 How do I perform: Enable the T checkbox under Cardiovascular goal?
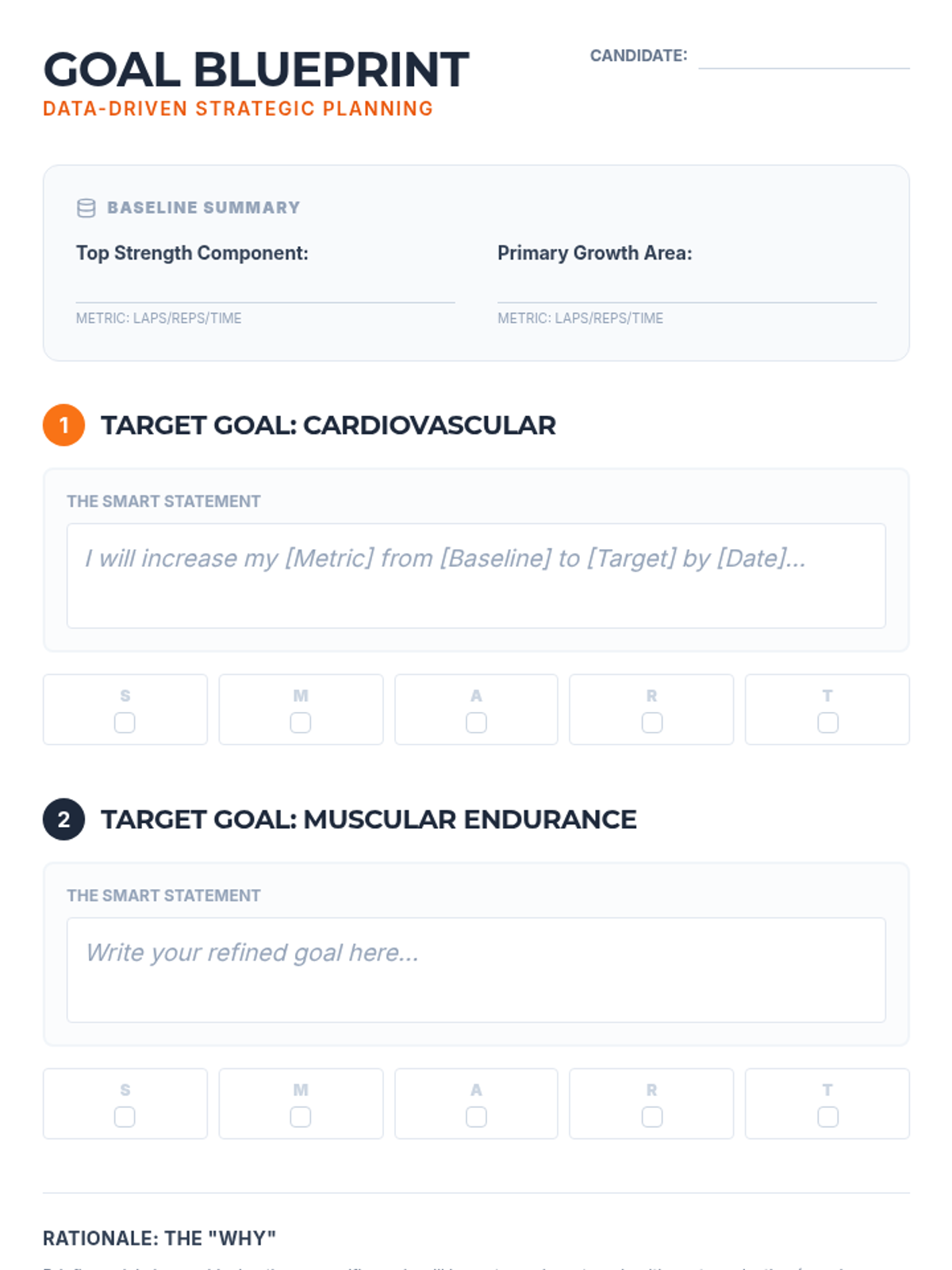click(827, 723)
